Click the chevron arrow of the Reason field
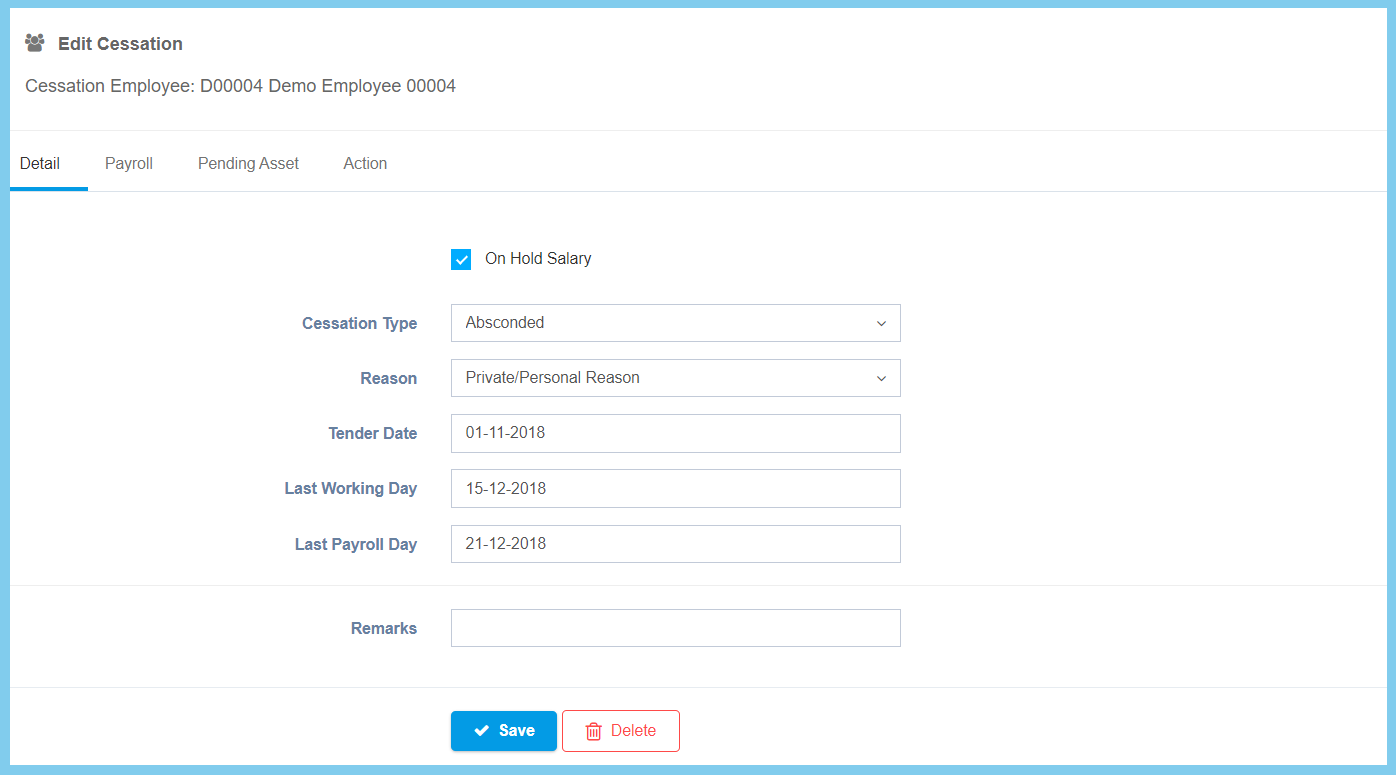Image resolution: width=1396 pixels, height=775 pixels. (881, 379)
